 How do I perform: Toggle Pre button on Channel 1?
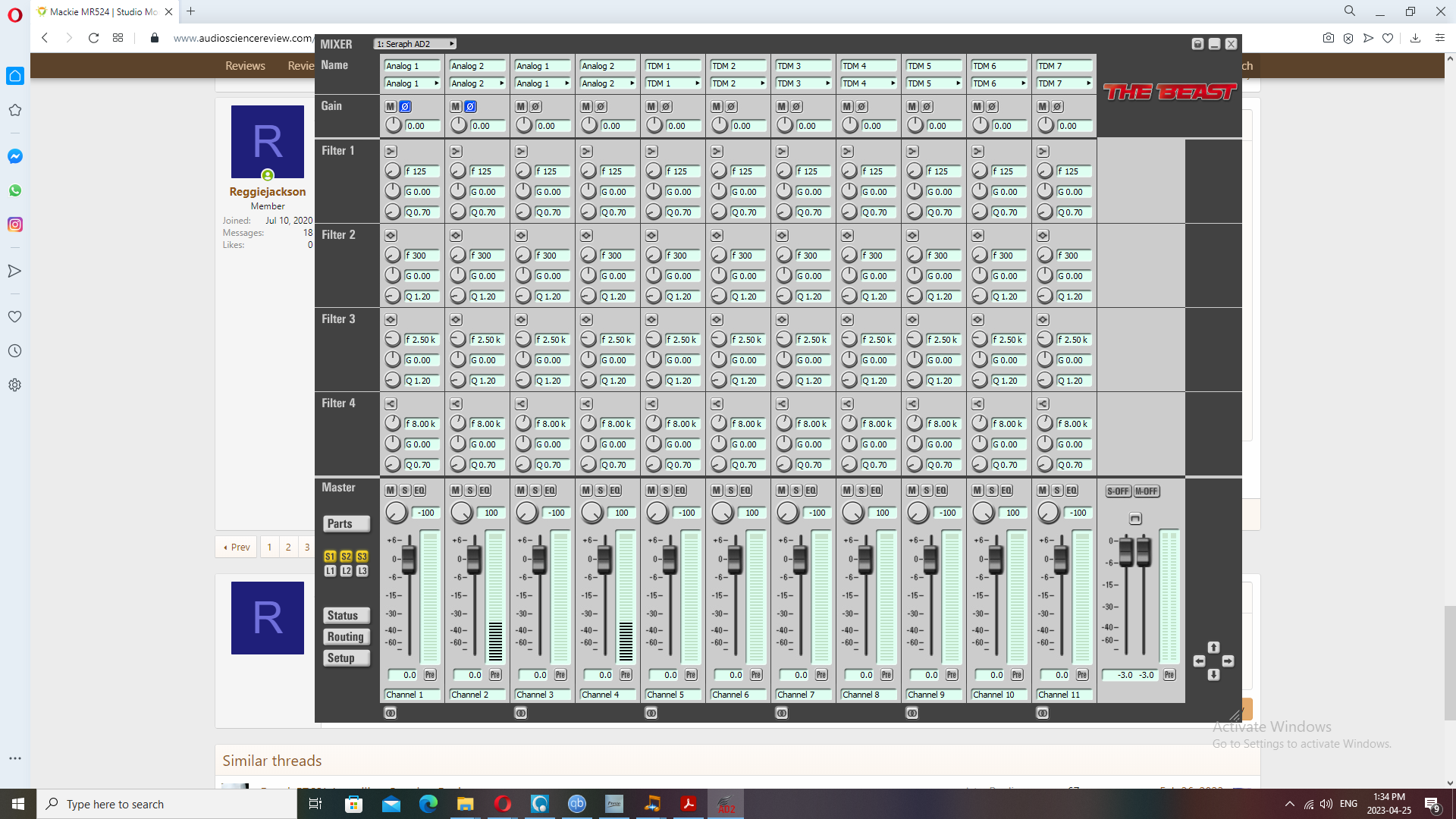430,675
